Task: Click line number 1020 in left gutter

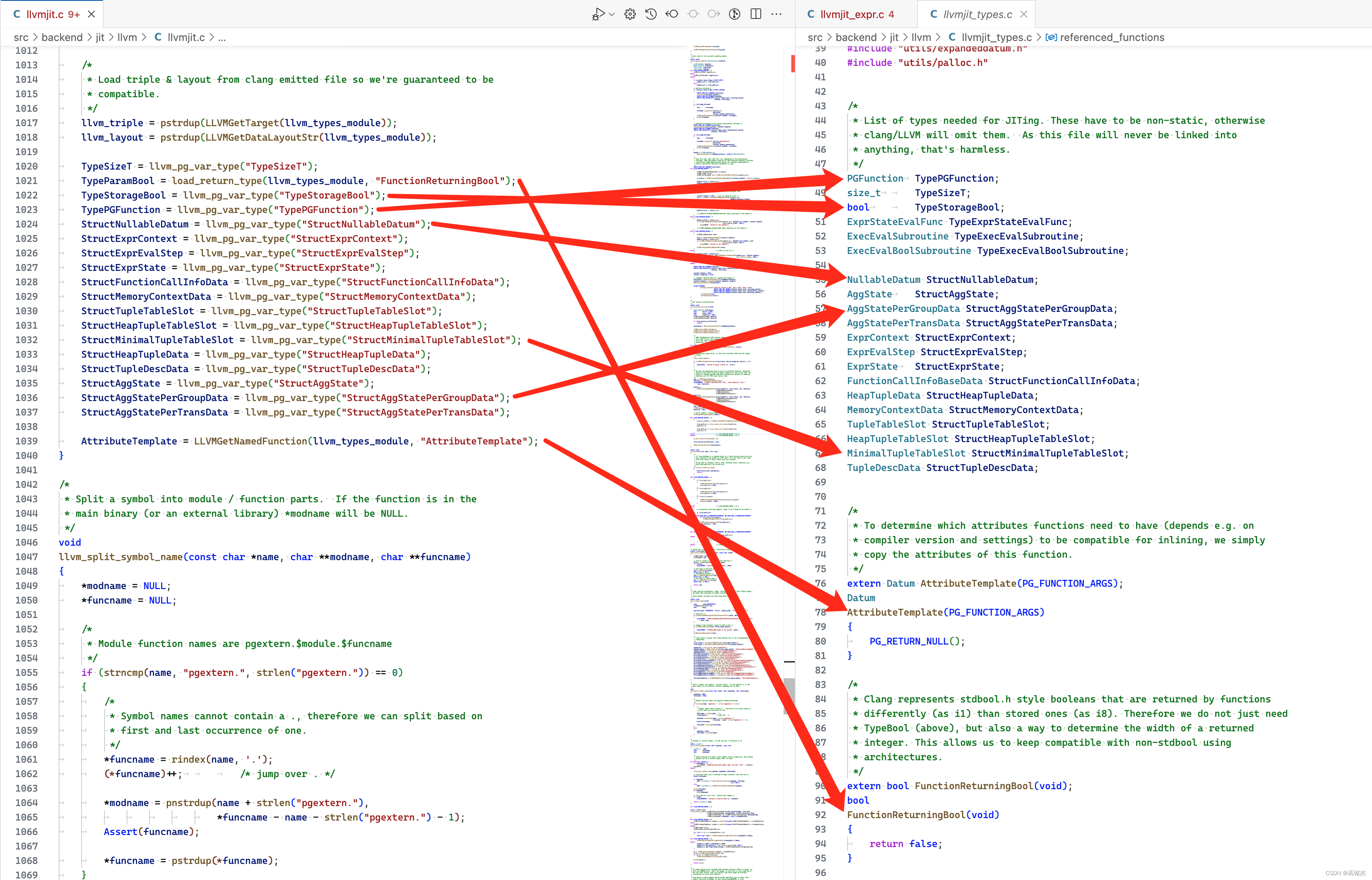Action: point(26,166)
